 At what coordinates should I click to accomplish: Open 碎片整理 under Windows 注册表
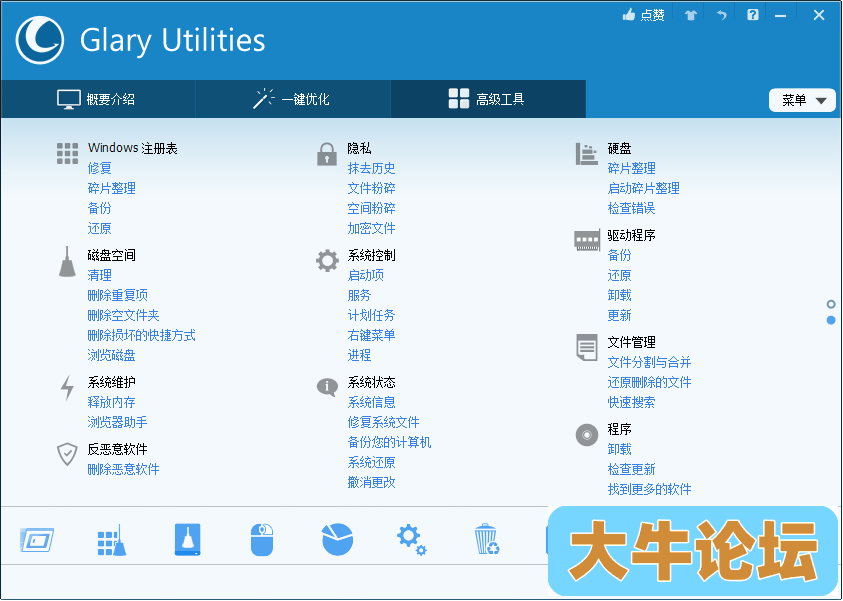tap(111, 188)
